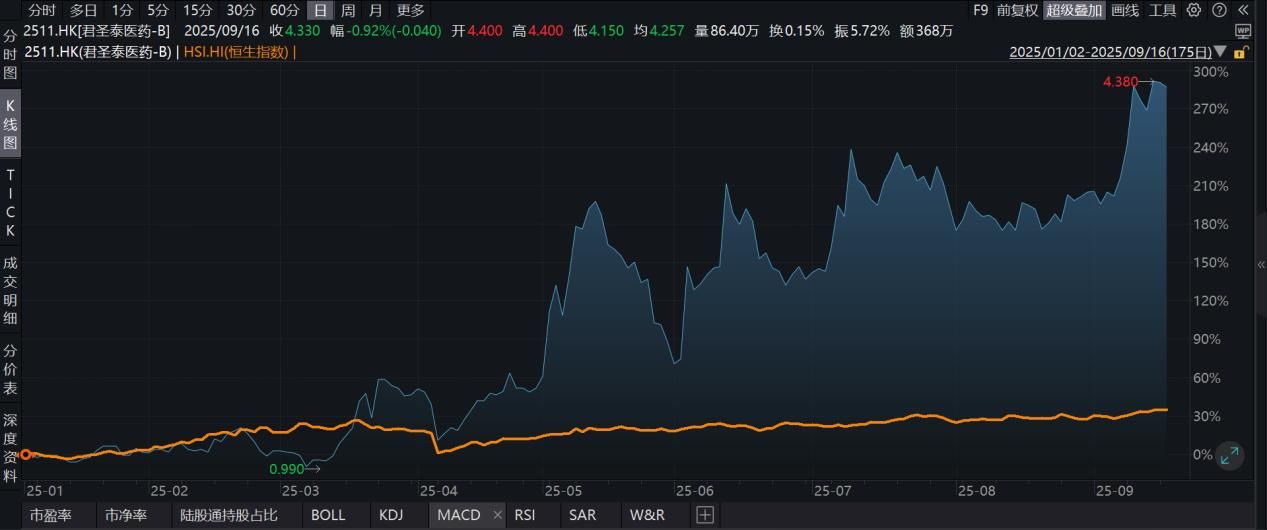The image size is (1267, 530).
Task: Select the 日 daily period
Action: [x=320, y=10]
